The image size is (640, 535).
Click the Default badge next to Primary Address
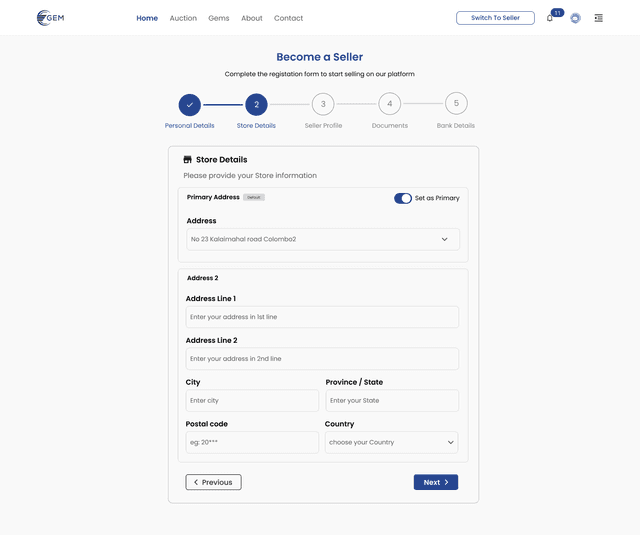coord(254,197)
